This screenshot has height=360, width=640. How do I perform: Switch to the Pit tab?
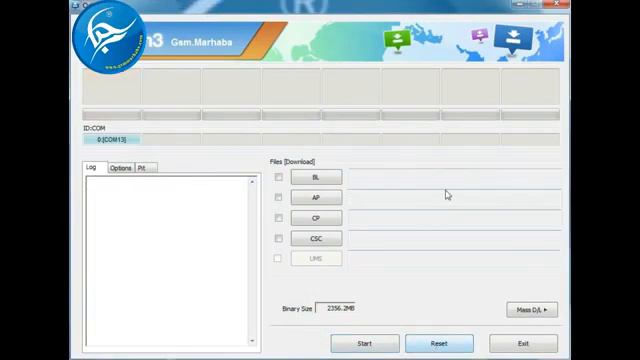pyautogui.click(x=146, y=168)
